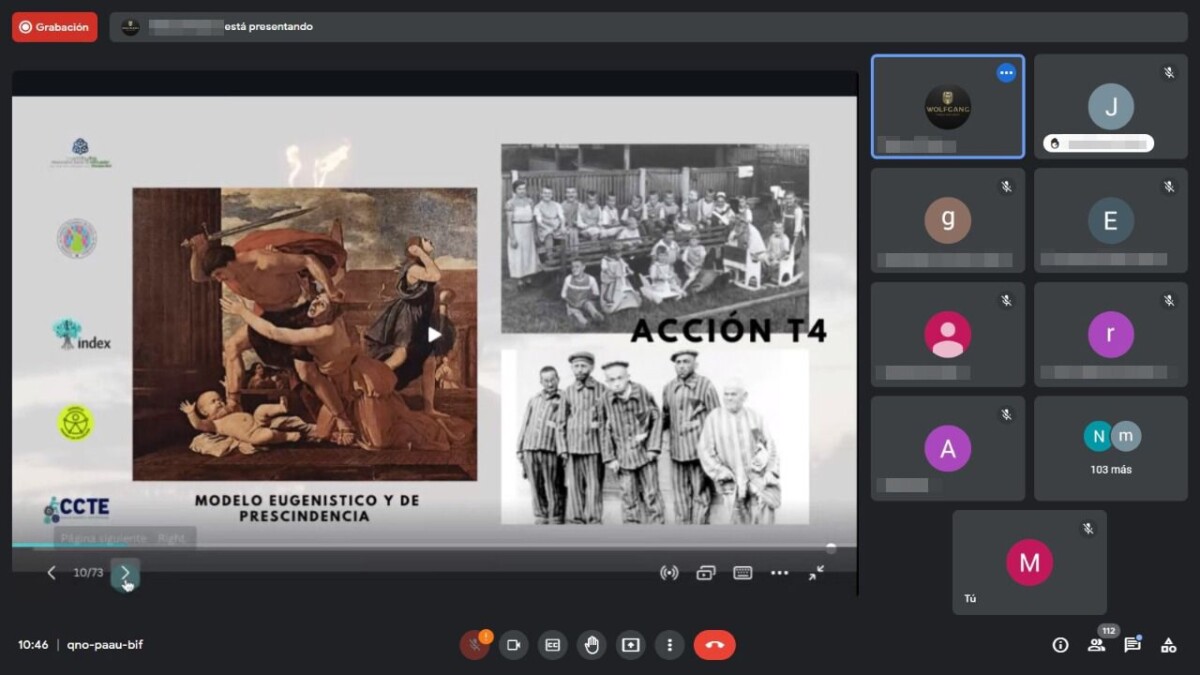
Task: Click 'MODELO EUGENISTICO Y DE PRESCINDENCIA' caption
Action: tap(307, 508)
